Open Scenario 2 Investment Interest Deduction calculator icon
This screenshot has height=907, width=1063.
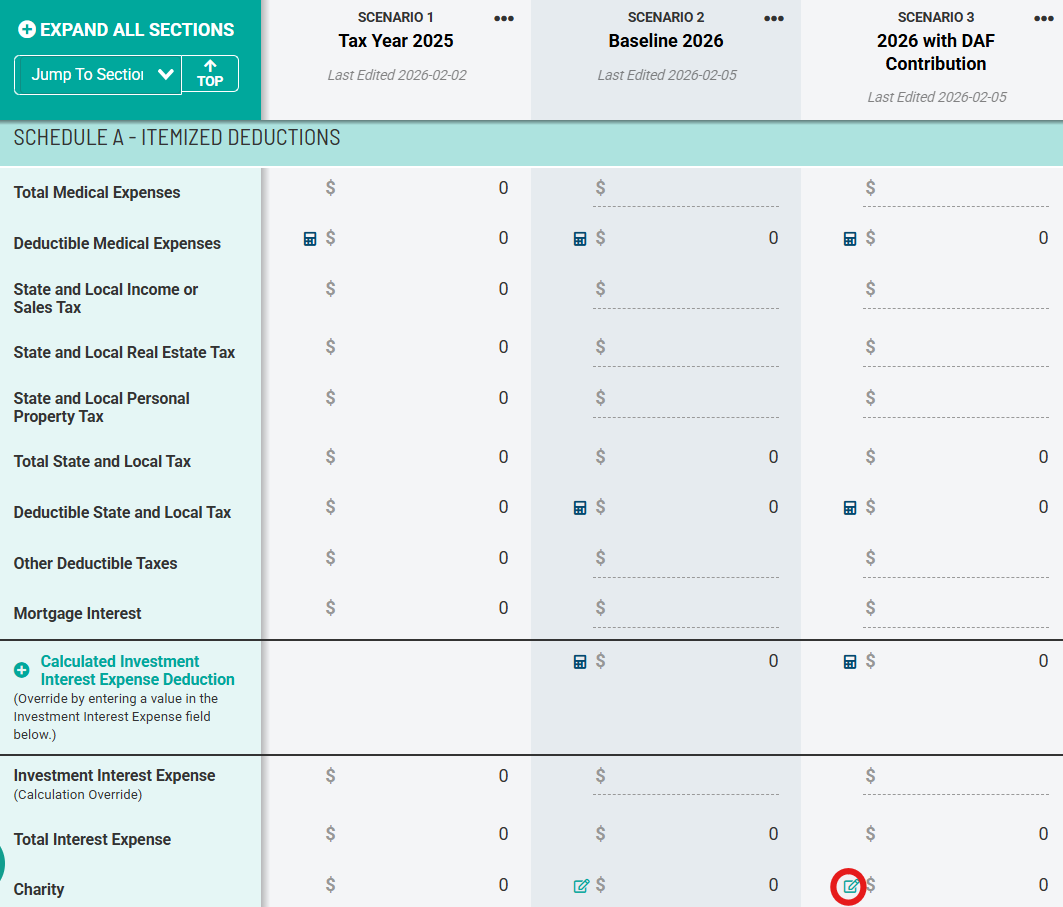[x=580, y=662]
